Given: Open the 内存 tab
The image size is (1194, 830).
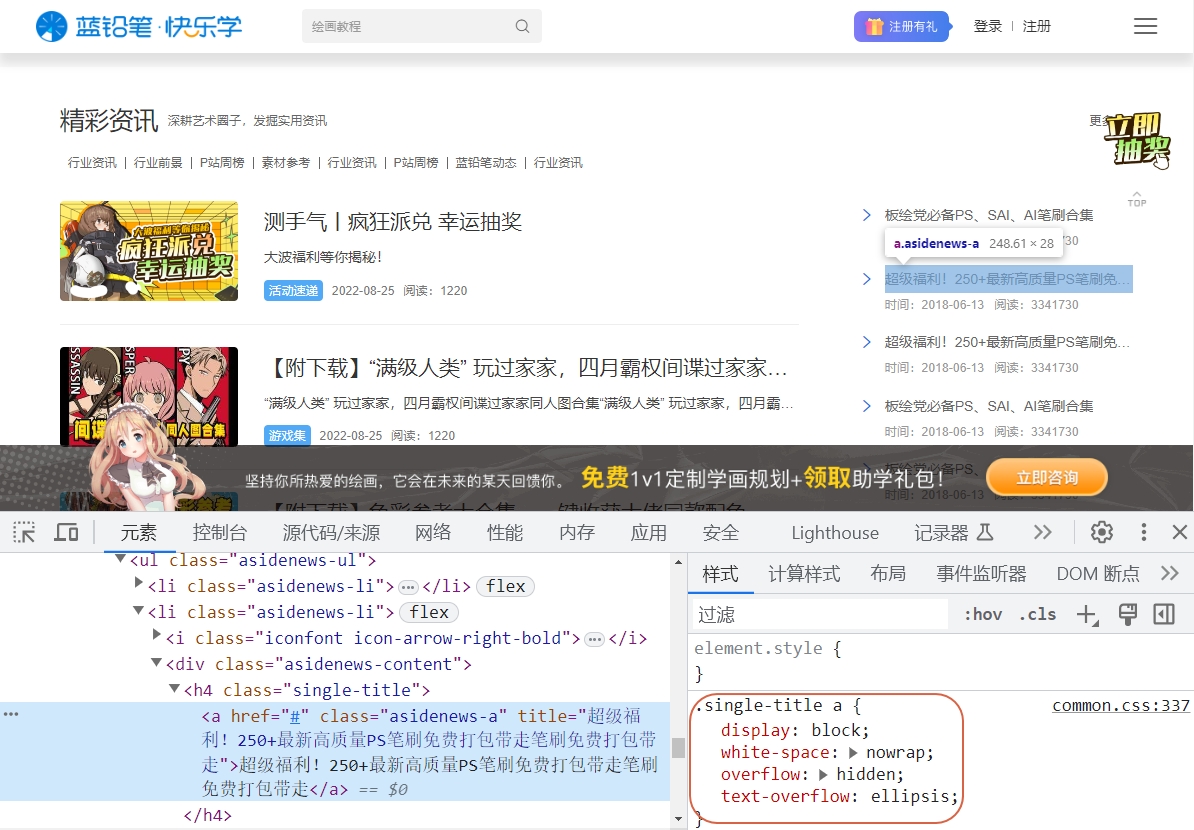Looking at the screenshot, I should coord(576,532).
